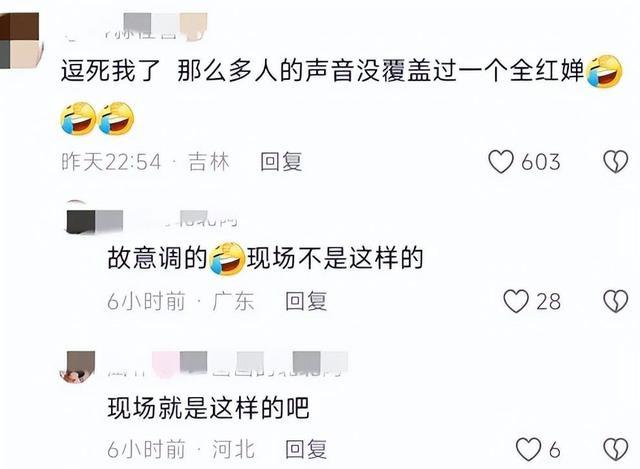Reply to the 吉林 comment
This screenshot has height=469, width=640.
pos(281,162)
